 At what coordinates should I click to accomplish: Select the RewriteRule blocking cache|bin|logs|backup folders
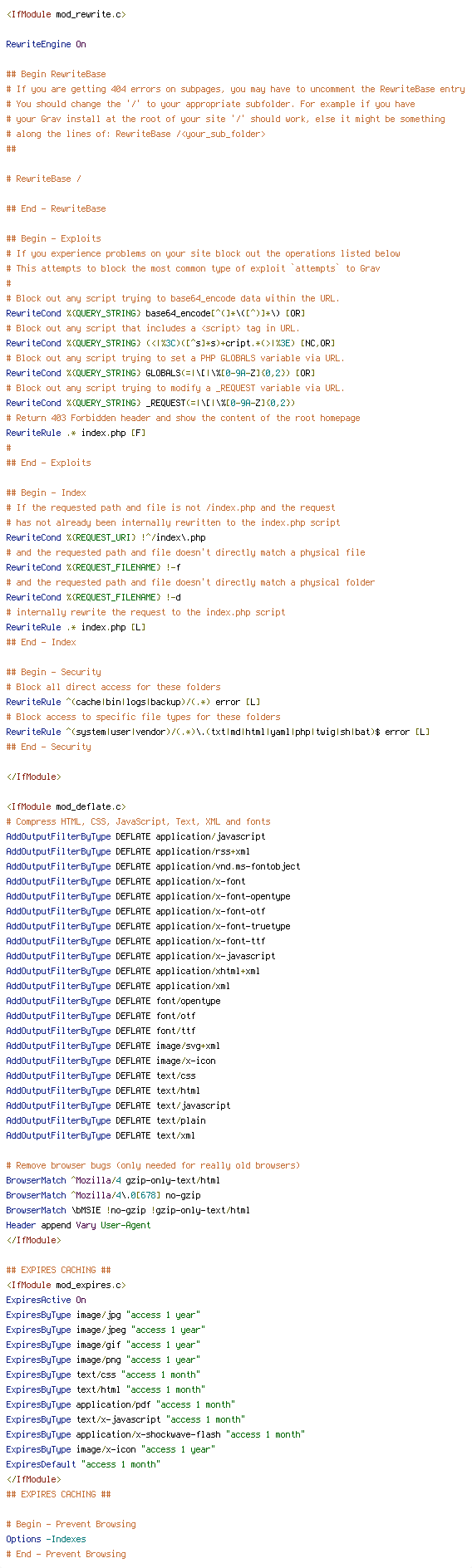pos(133,702)
